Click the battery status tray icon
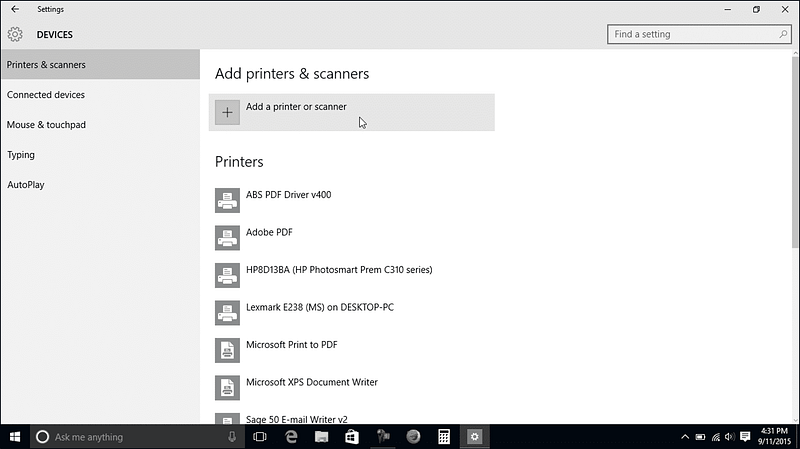 click(701, 437)
